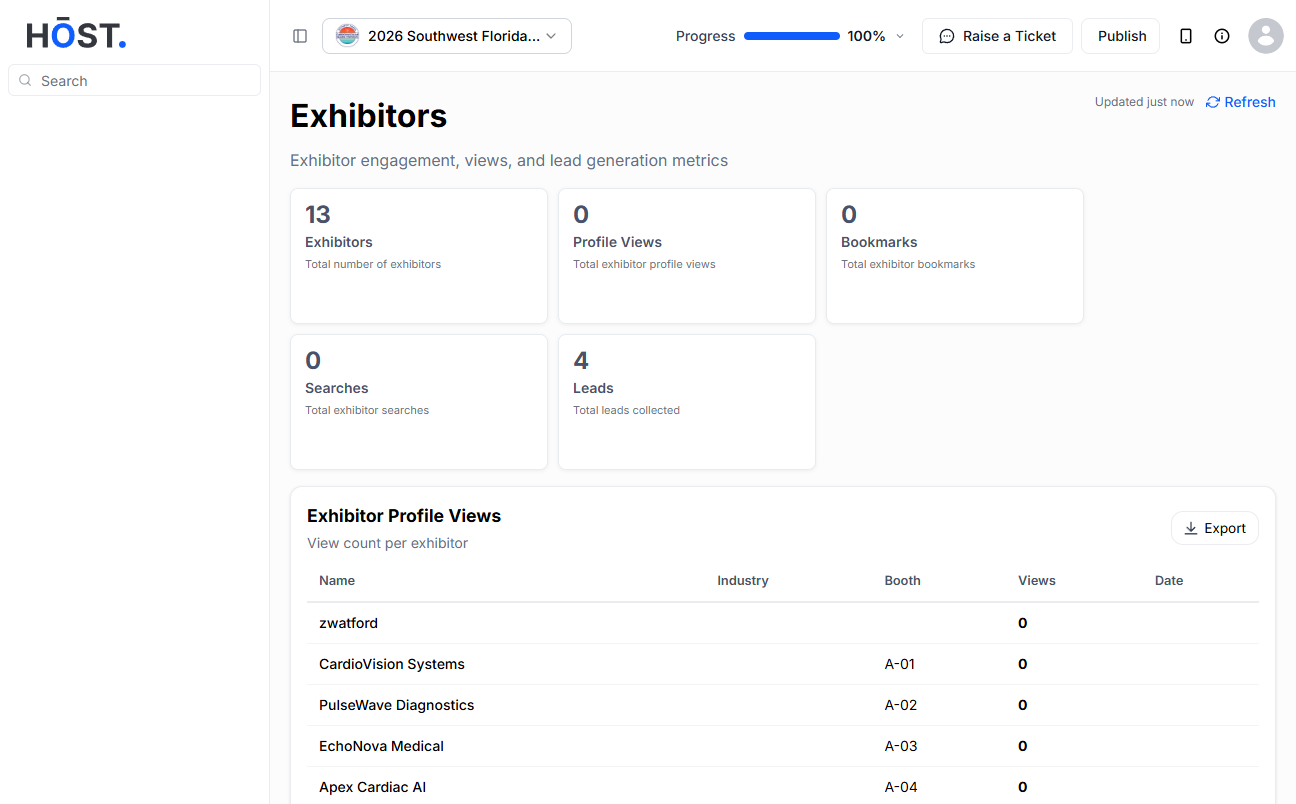Click the 'Updated just now' text
This screenshot has width=1296, height=804.
tap(1144, 102)
